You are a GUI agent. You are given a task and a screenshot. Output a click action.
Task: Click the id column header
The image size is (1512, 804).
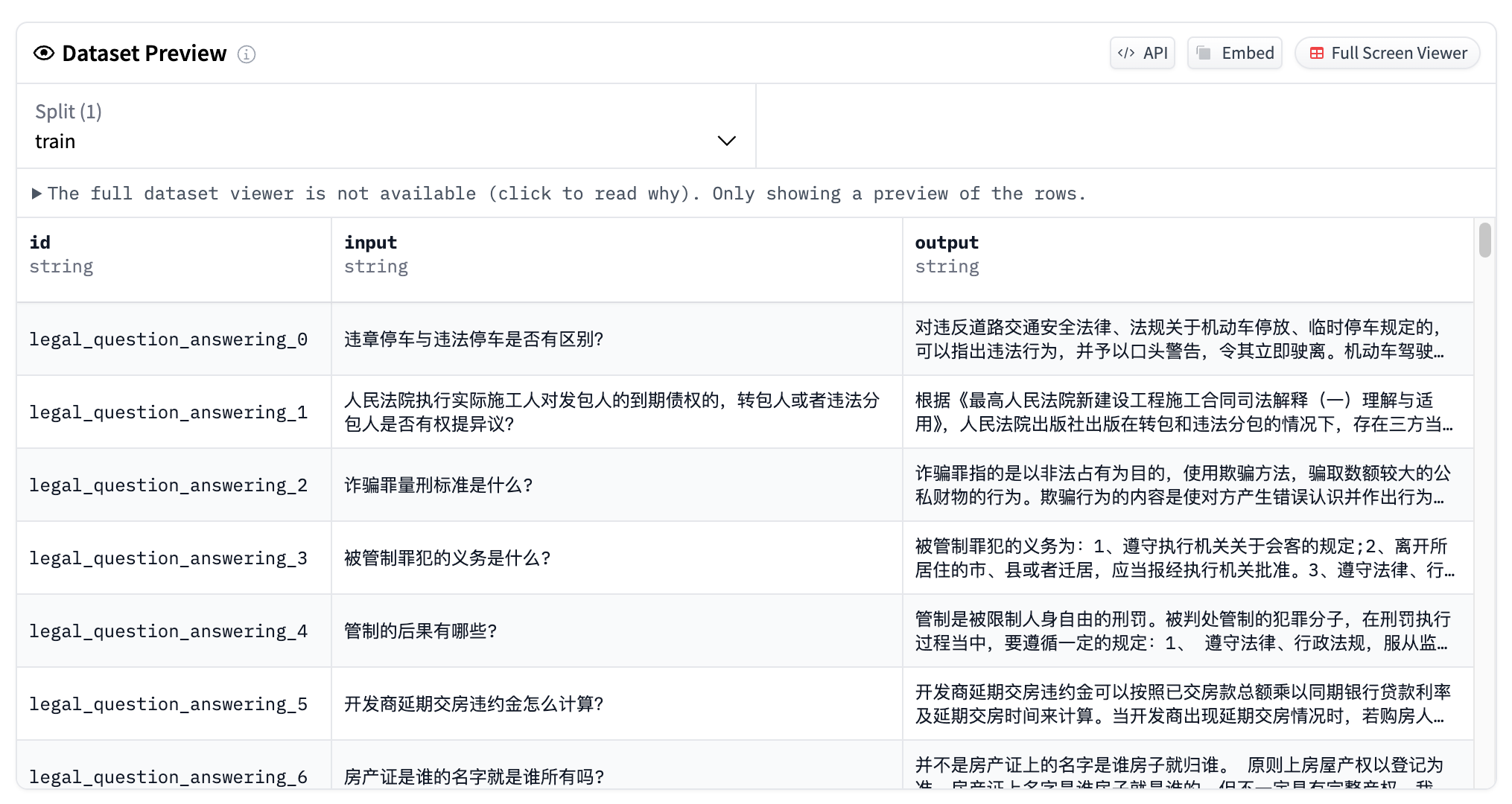(x=40, y=243)
